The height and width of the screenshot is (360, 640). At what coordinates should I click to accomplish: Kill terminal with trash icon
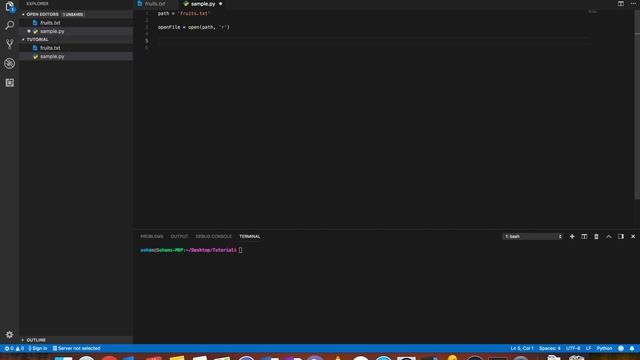click(x=596, y=236)
